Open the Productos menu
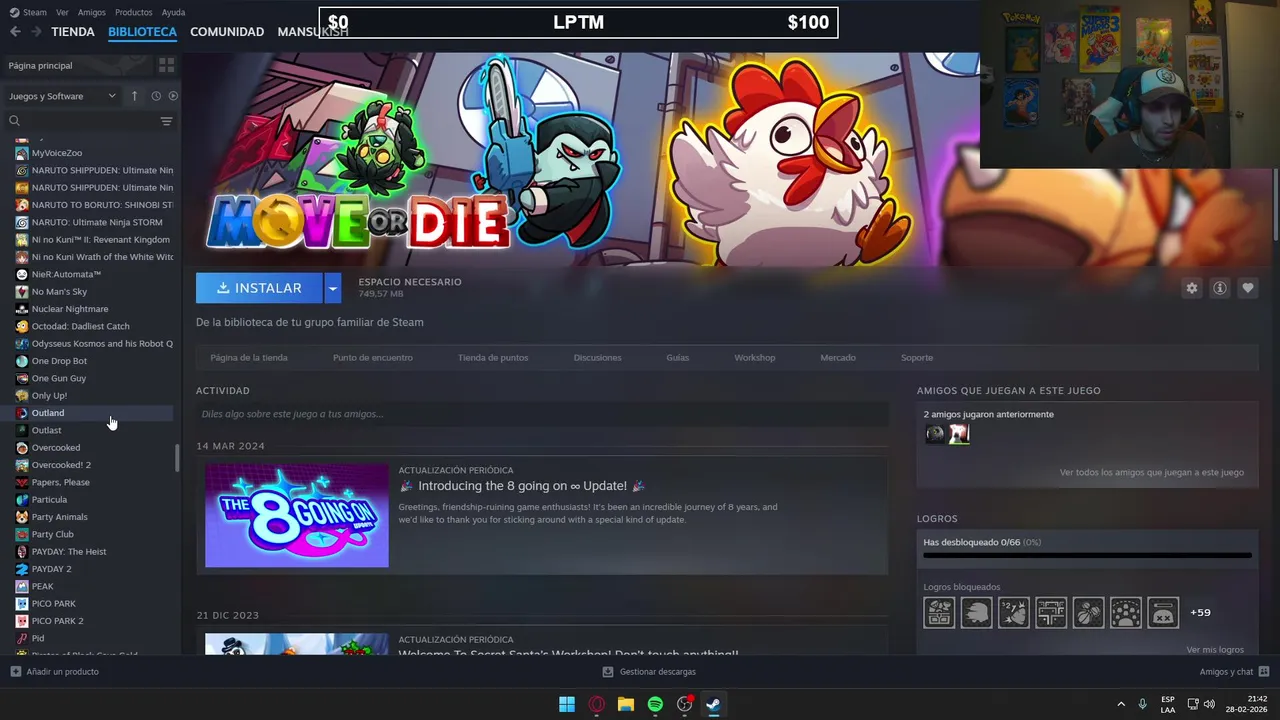 (134, 12)
